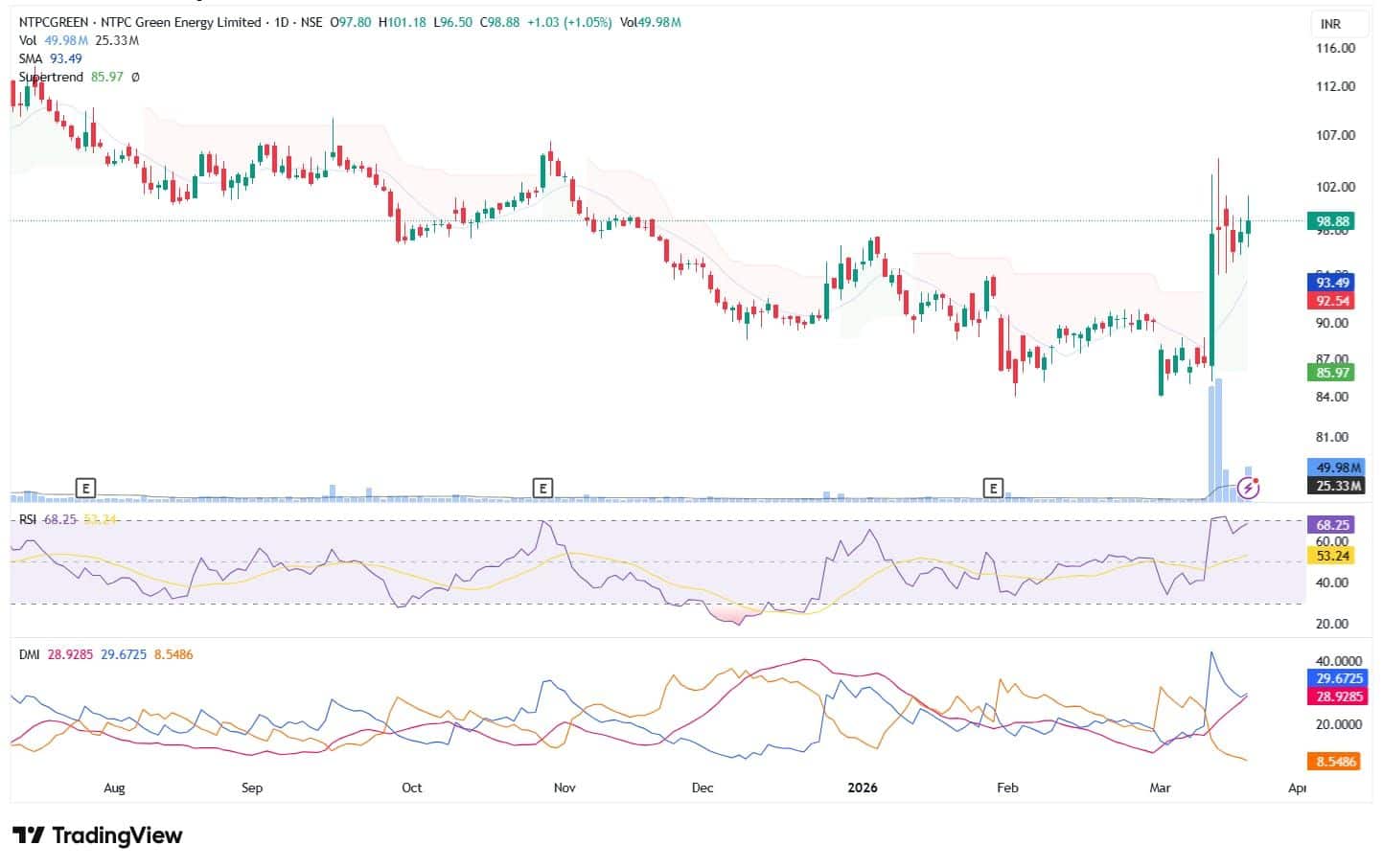The image size is (1383, 868).
Task: Click the red 92.54 price label
Action: point(1332,301)
